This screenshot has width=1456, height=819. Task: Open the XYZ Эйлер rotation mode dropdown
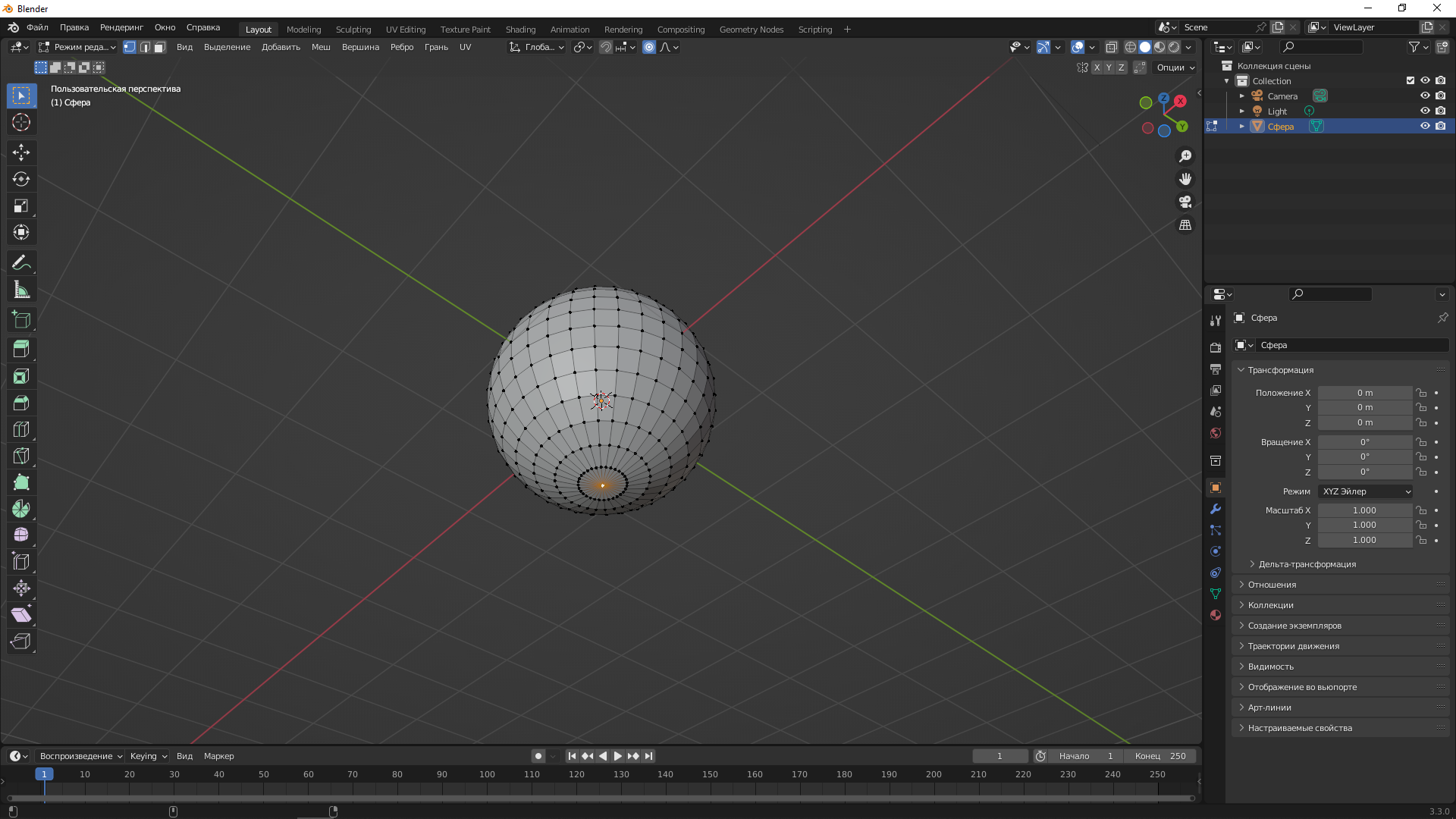[1365, 491]
